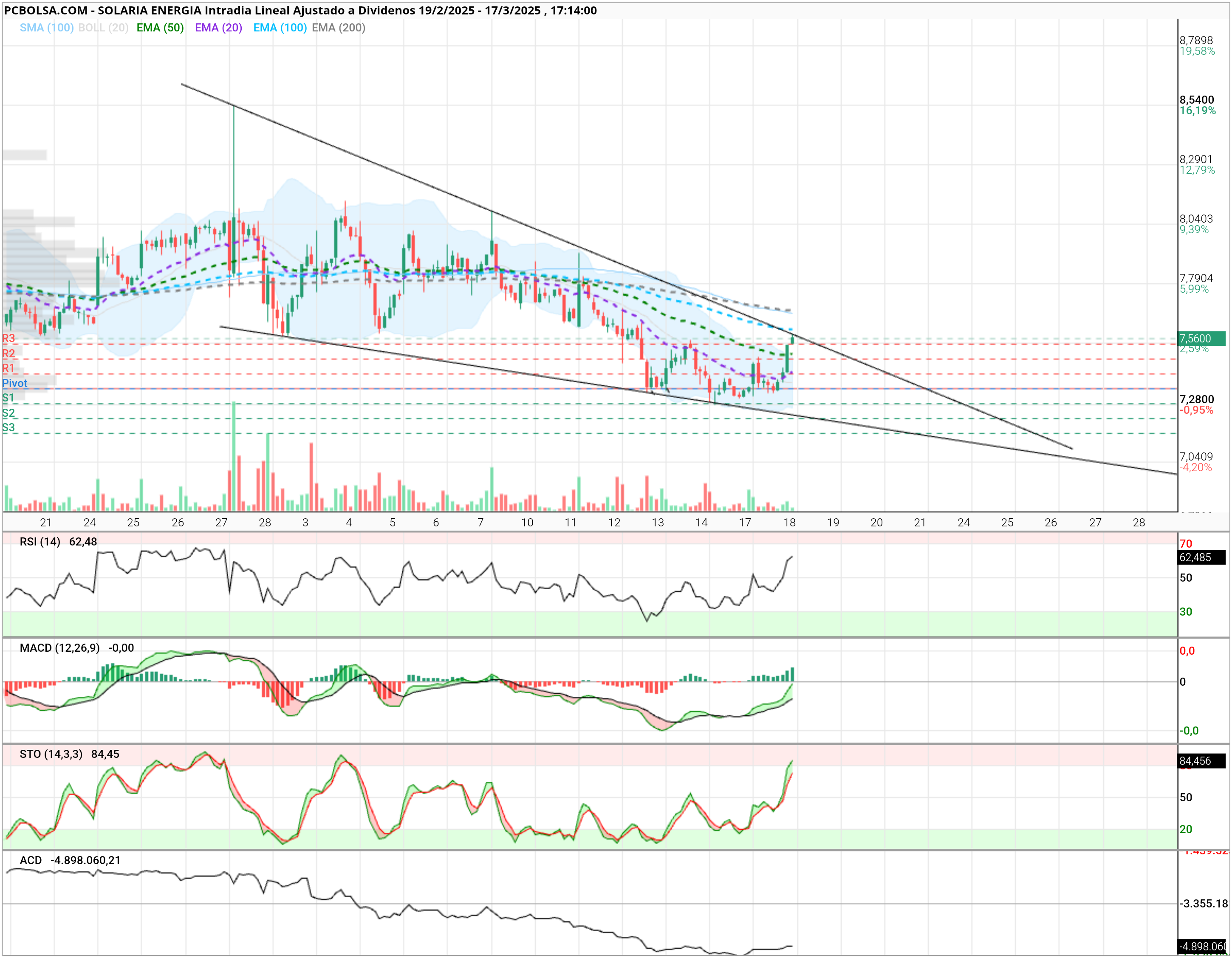This screenshot has height=958, width=1232.
Task: Toggle the EMA (50) indicator legend
Action: [160, 28]
